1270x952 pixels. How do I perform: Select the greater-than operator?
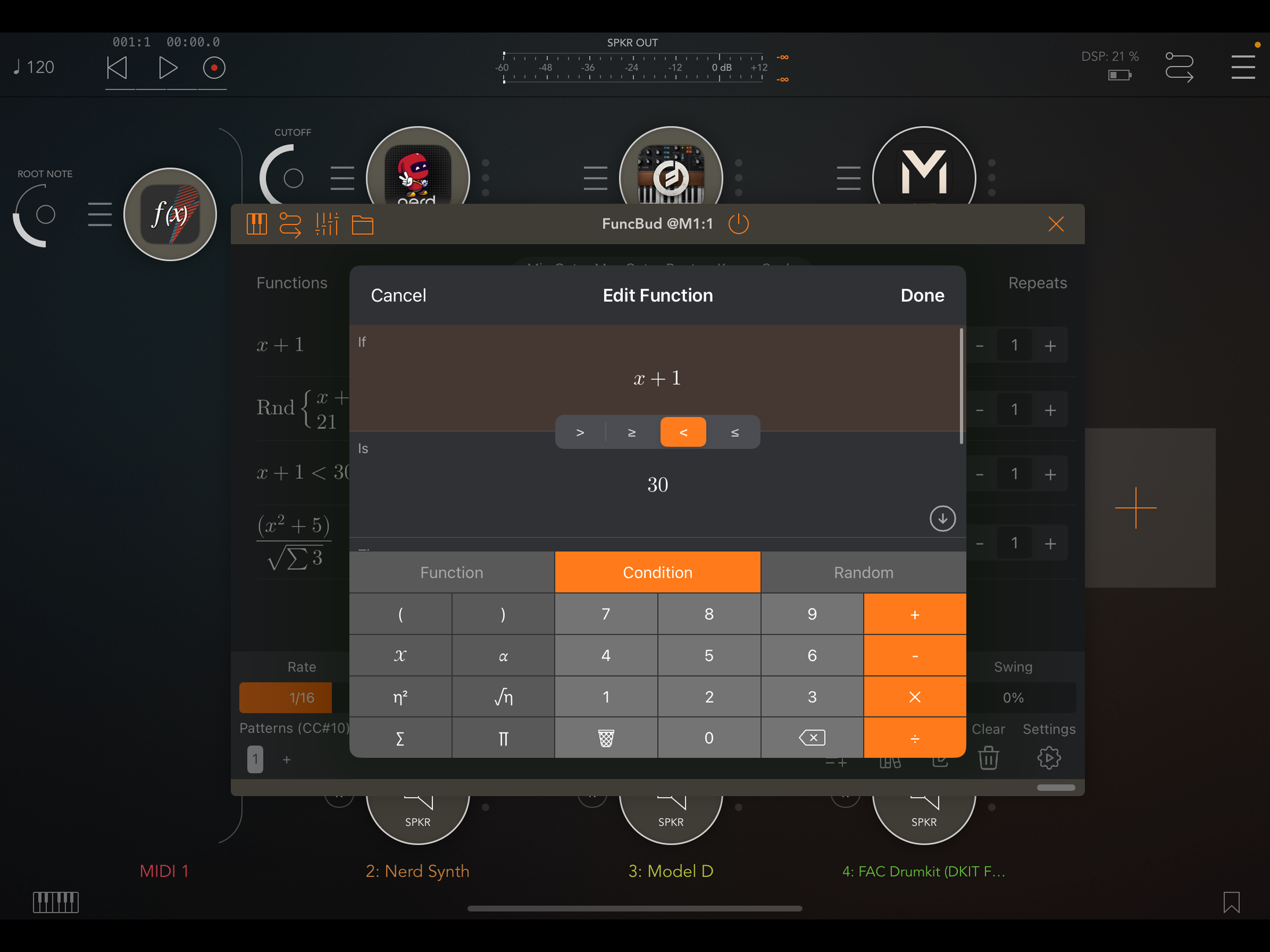[580, 432]
